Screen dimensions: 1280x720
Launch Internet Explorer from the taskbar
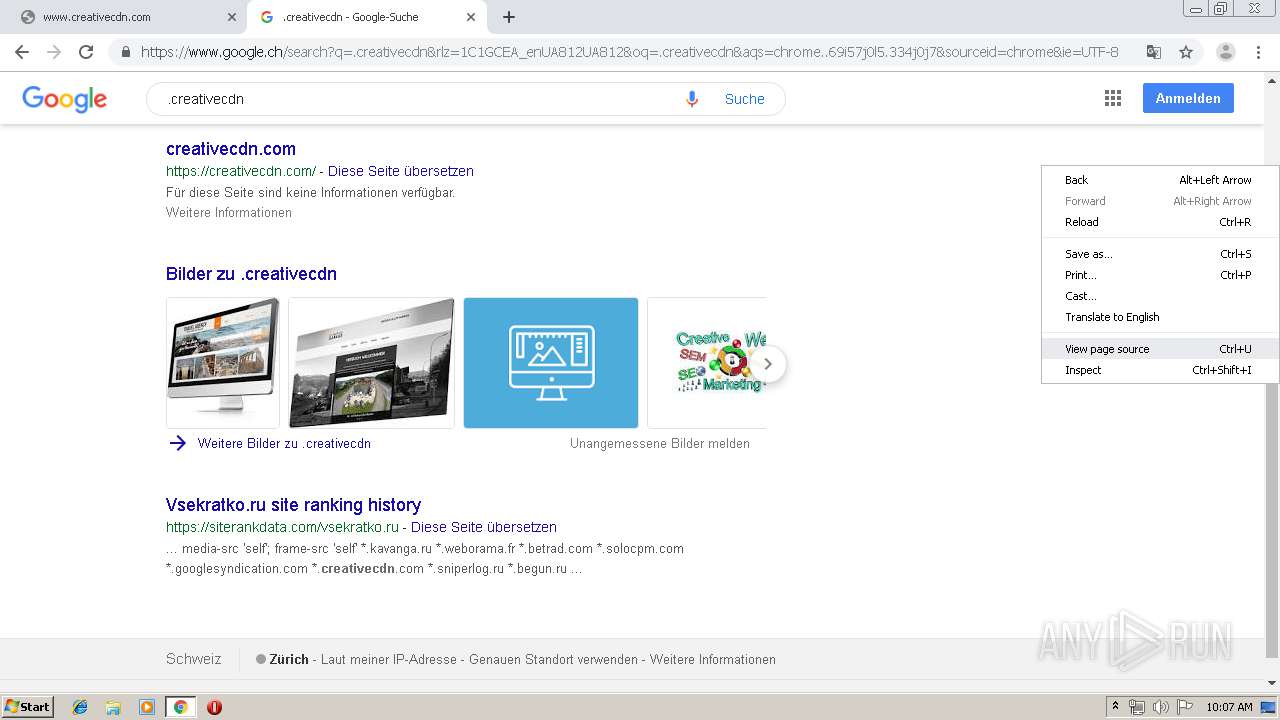click(x=80, y=707)
